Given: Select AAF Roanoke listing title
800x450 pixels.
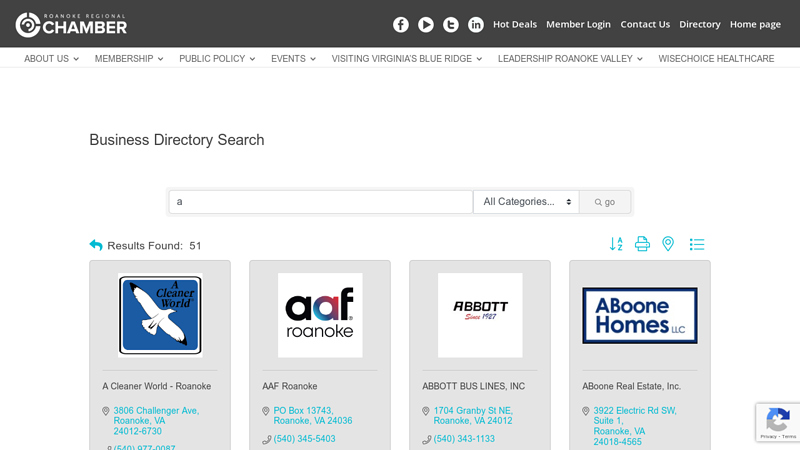Looking at the screenshot, I should click(290, 386).
